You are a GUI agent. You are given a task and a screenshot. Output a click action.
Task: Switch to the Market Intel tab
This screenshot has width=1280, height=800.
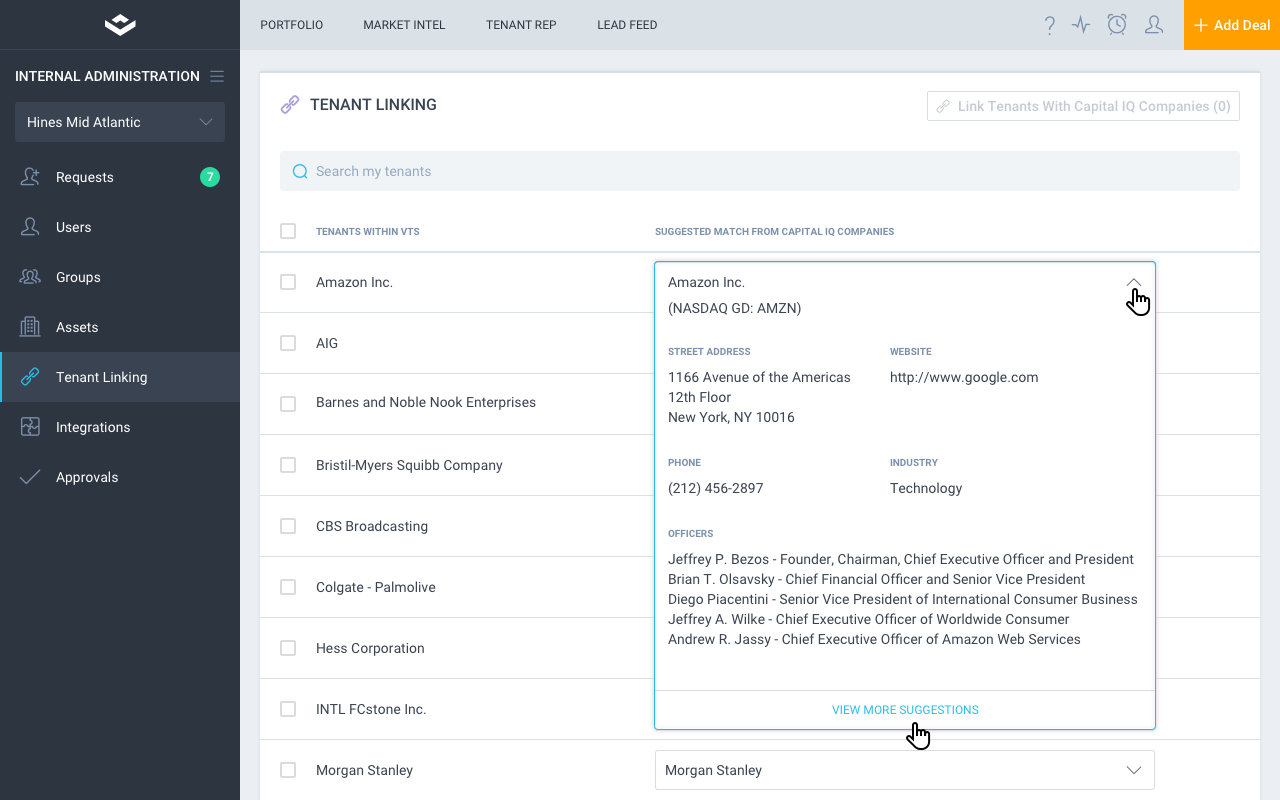[404, 25]
